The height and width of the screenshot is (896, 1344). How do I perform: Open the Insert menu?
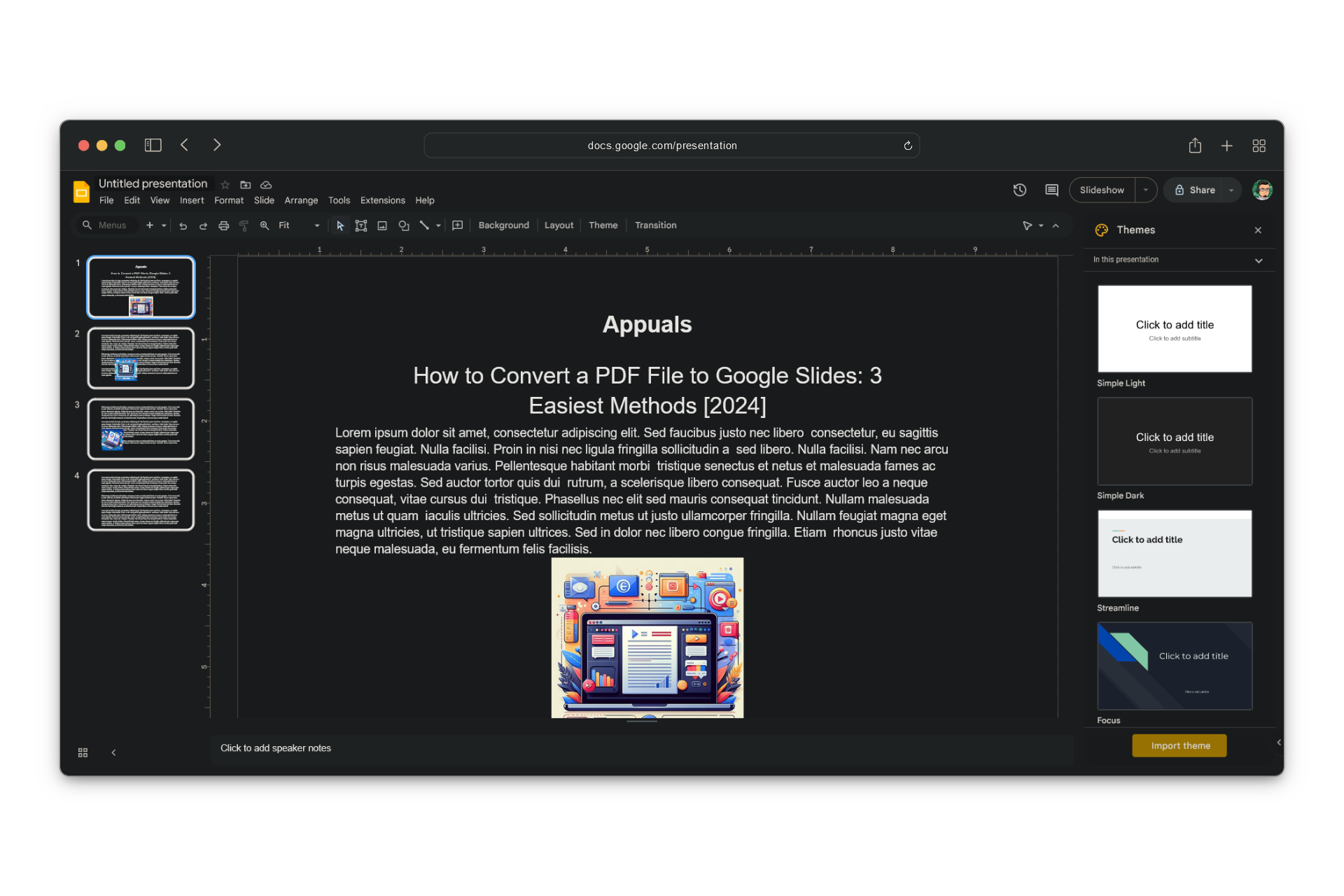pyautogui.click(x=192, y=200)
